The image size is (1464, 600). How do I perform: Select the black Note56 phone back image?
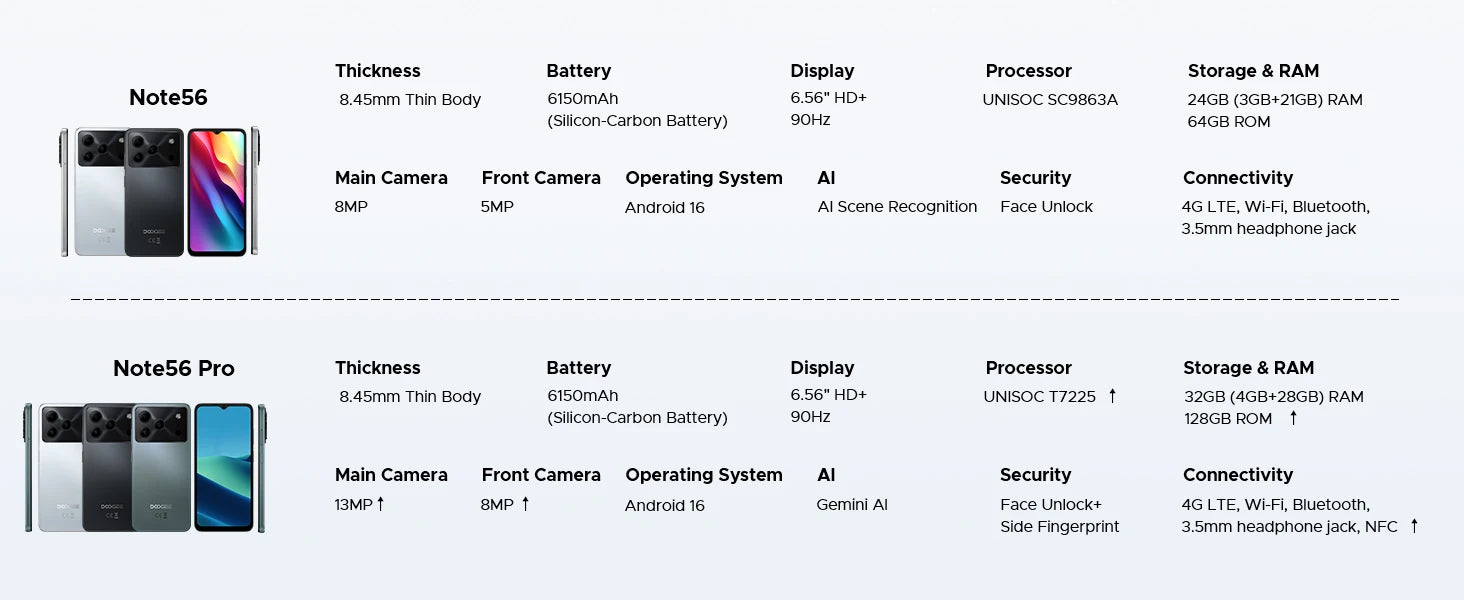(155, 193)
